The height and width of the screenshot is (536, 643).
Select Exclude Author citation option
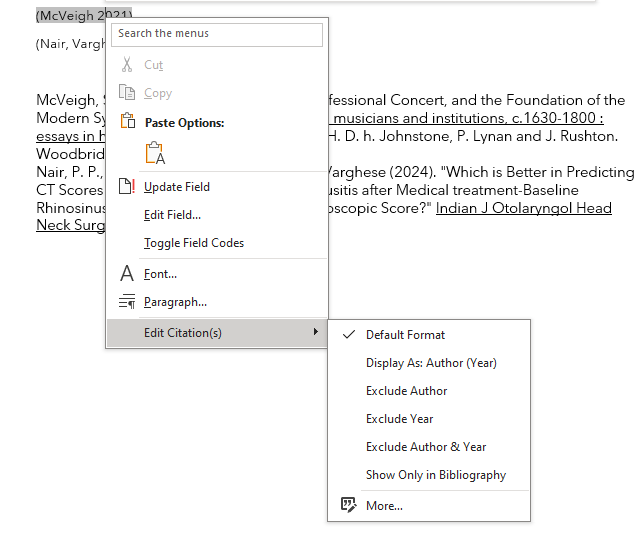[x=406, y=391]
